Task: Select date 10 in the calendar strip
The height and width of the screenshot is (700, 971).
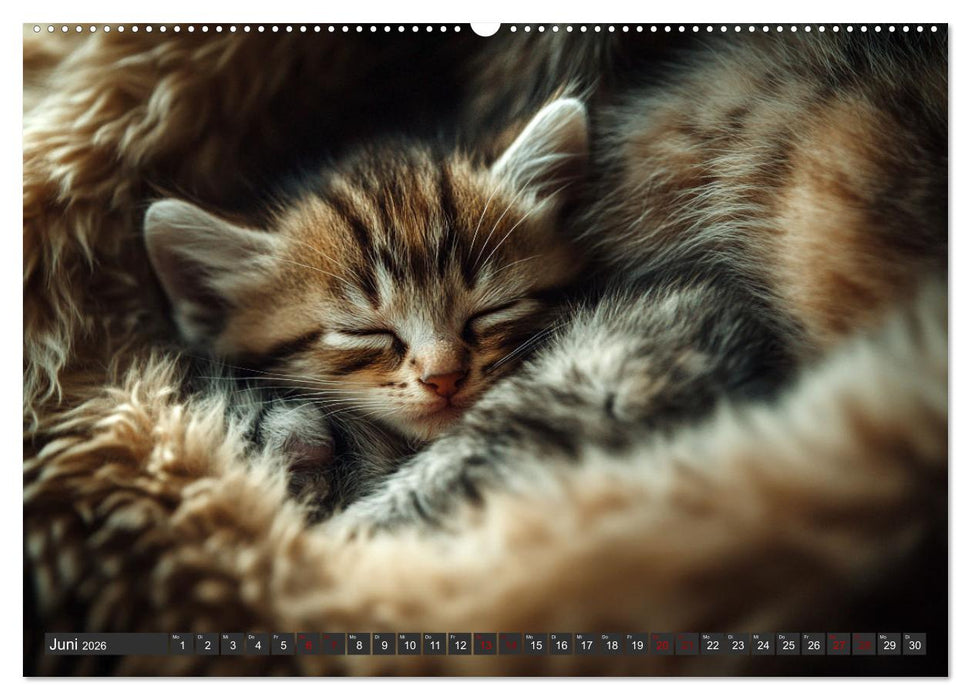Action: 409,645
